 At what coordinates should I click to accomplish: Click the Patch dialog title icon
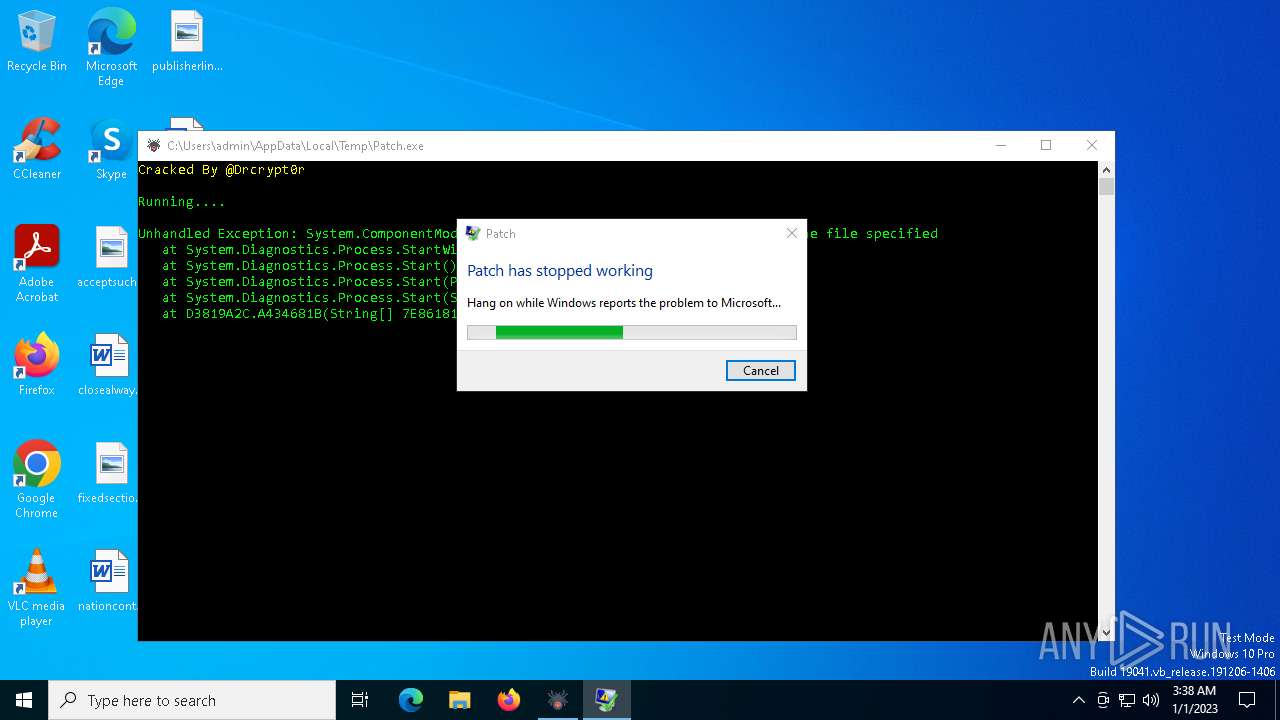[473, 233]
